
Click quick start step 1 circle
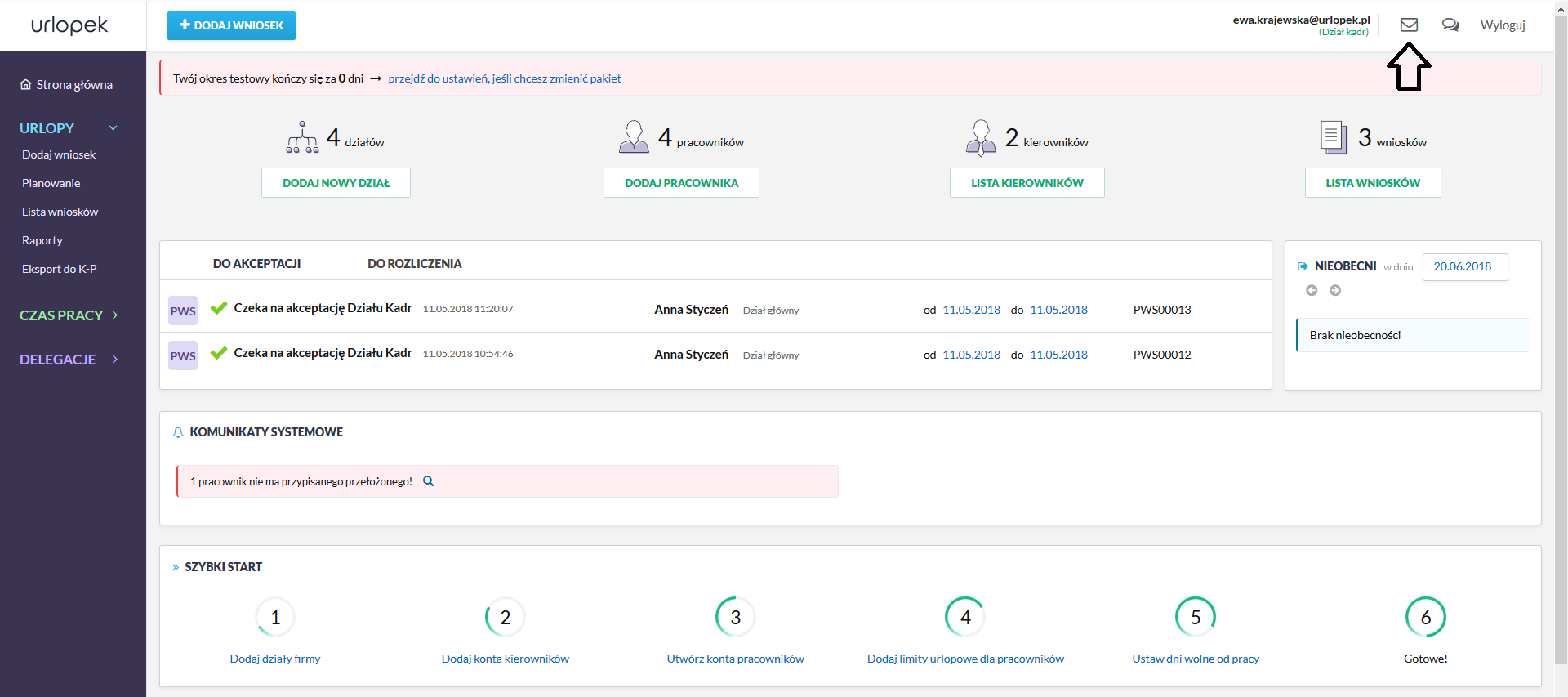[275, 617]
